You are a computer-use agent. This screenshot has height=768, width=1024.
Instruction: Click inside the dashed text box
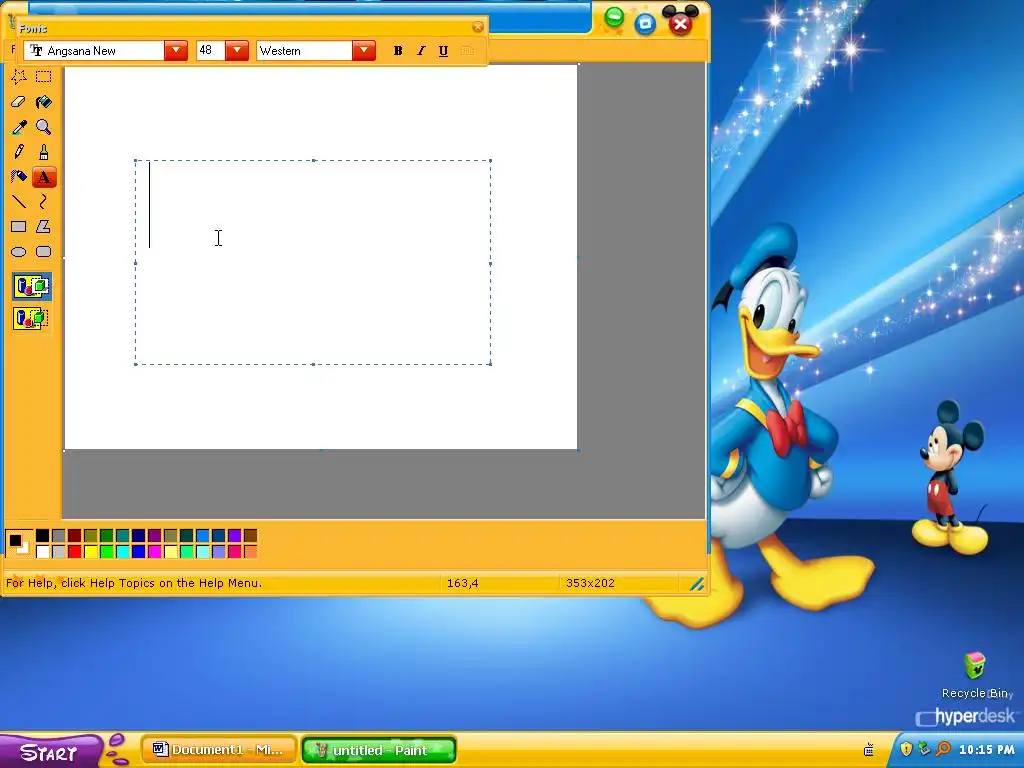[x=313, y=263]
